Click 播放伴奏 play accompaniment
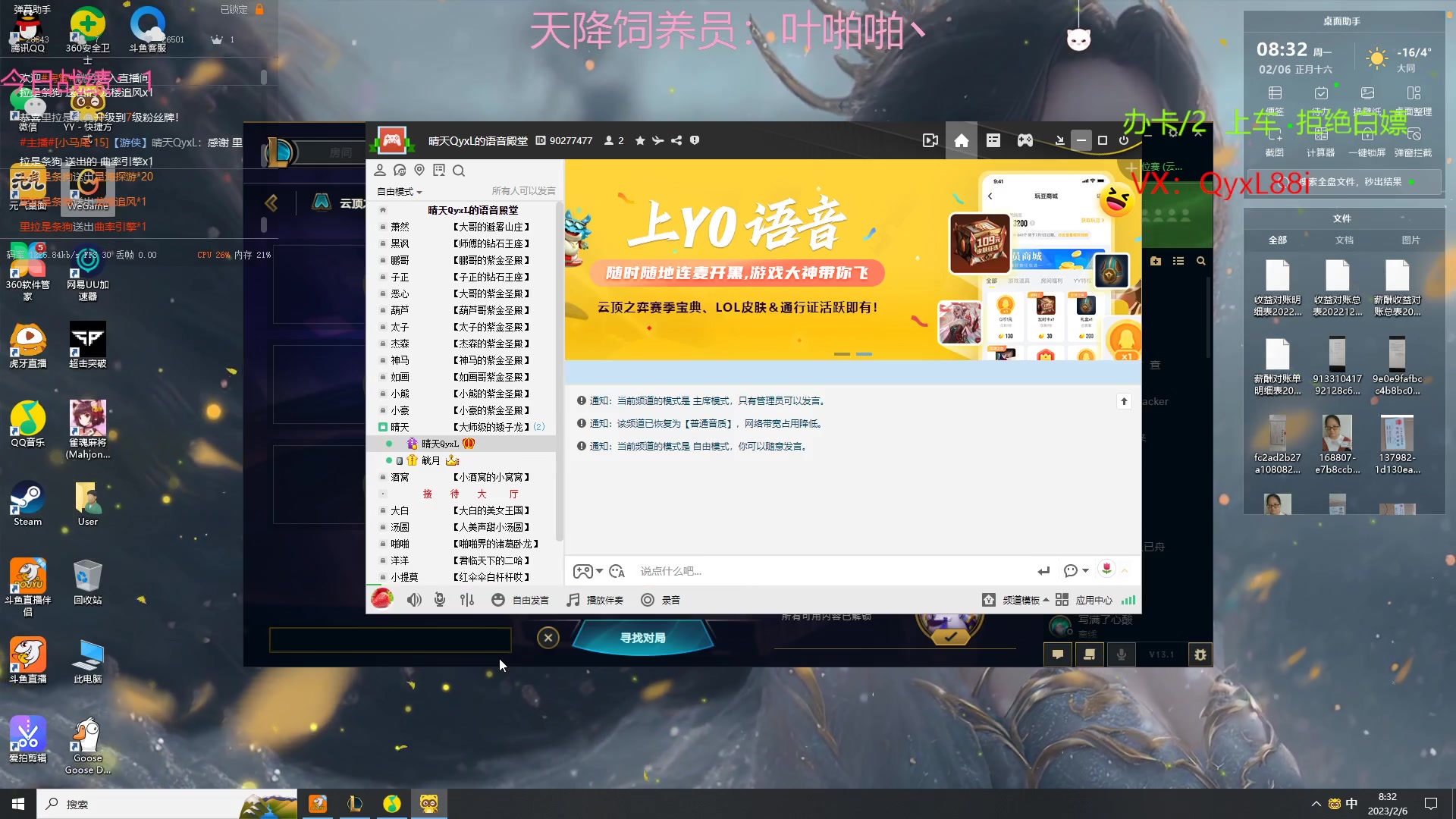This screenshot has height=819, width=1456. tap(595, 600)
